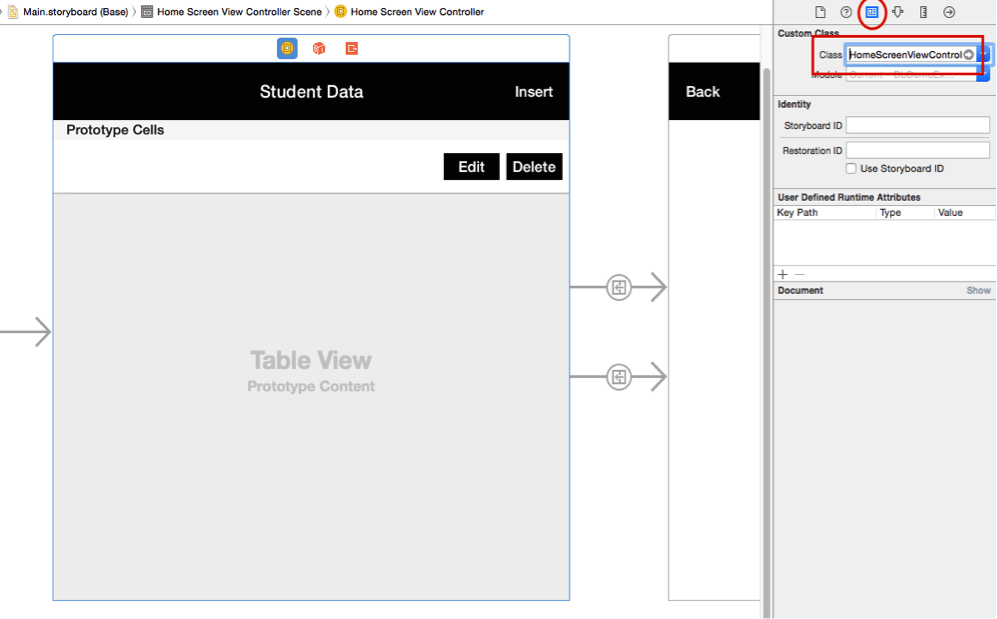Click the Storyboard ID text field
This screenshot has height=619, width=997.
coord(918,125)
